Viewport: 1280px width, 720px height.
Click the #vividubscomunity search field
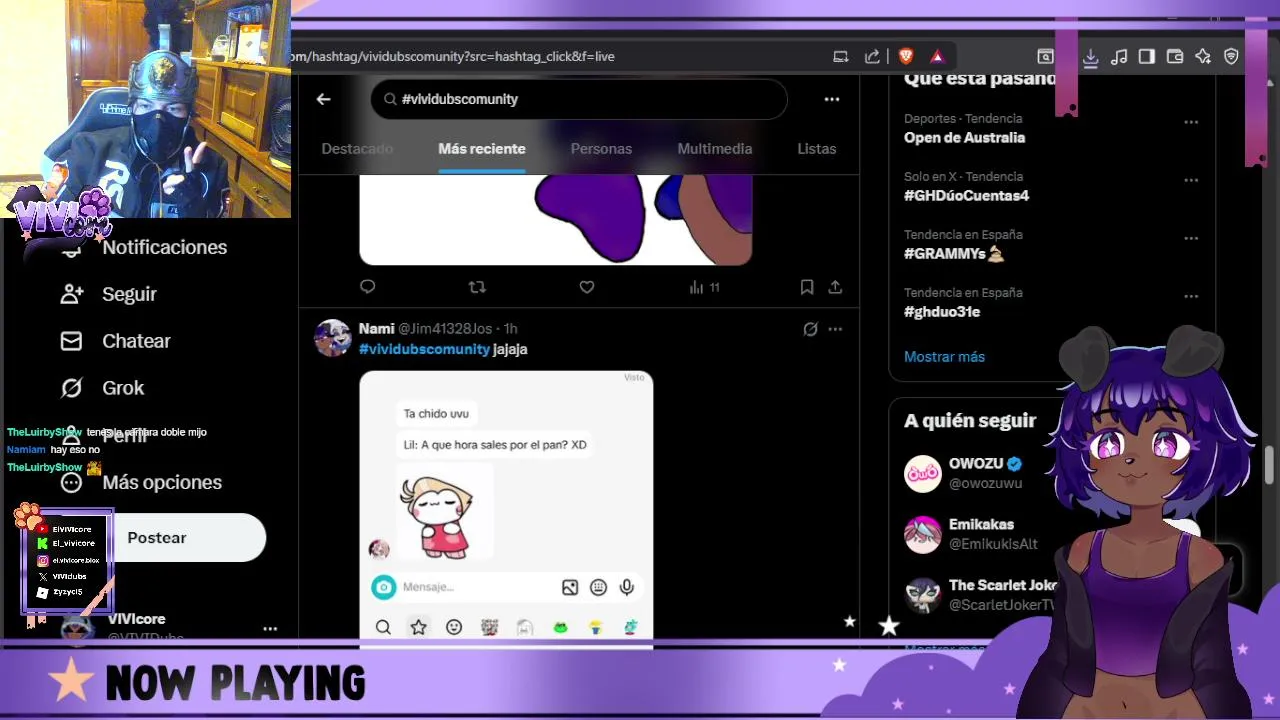point(579,99)
